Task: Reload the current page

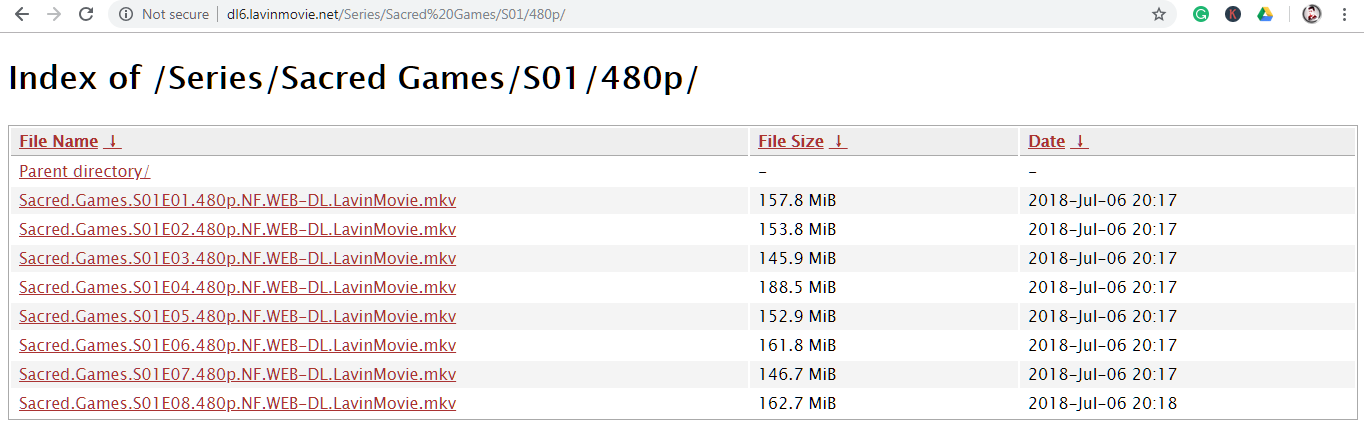Action: tap(86, 14)
